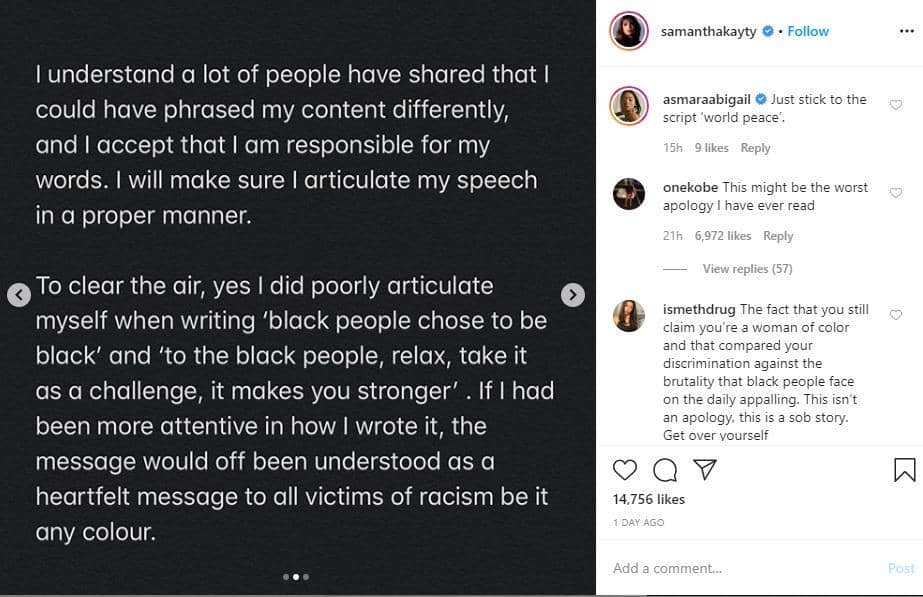The image size is (923, 597).
Task: Follow samanthakayty account
Action: point(808,31)
